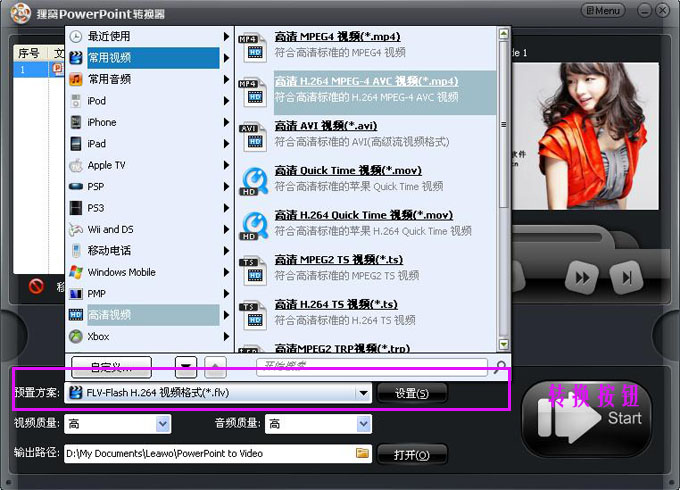680x490 pixels.
Task: Click the 设置(S) settings button
Action: (x=412, y=393)
